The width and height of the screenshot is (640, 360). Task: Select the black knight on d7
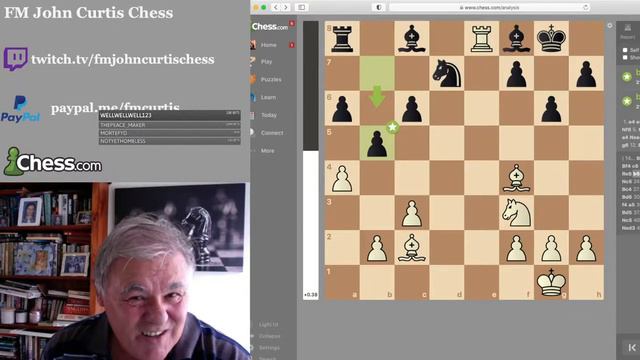447,73
